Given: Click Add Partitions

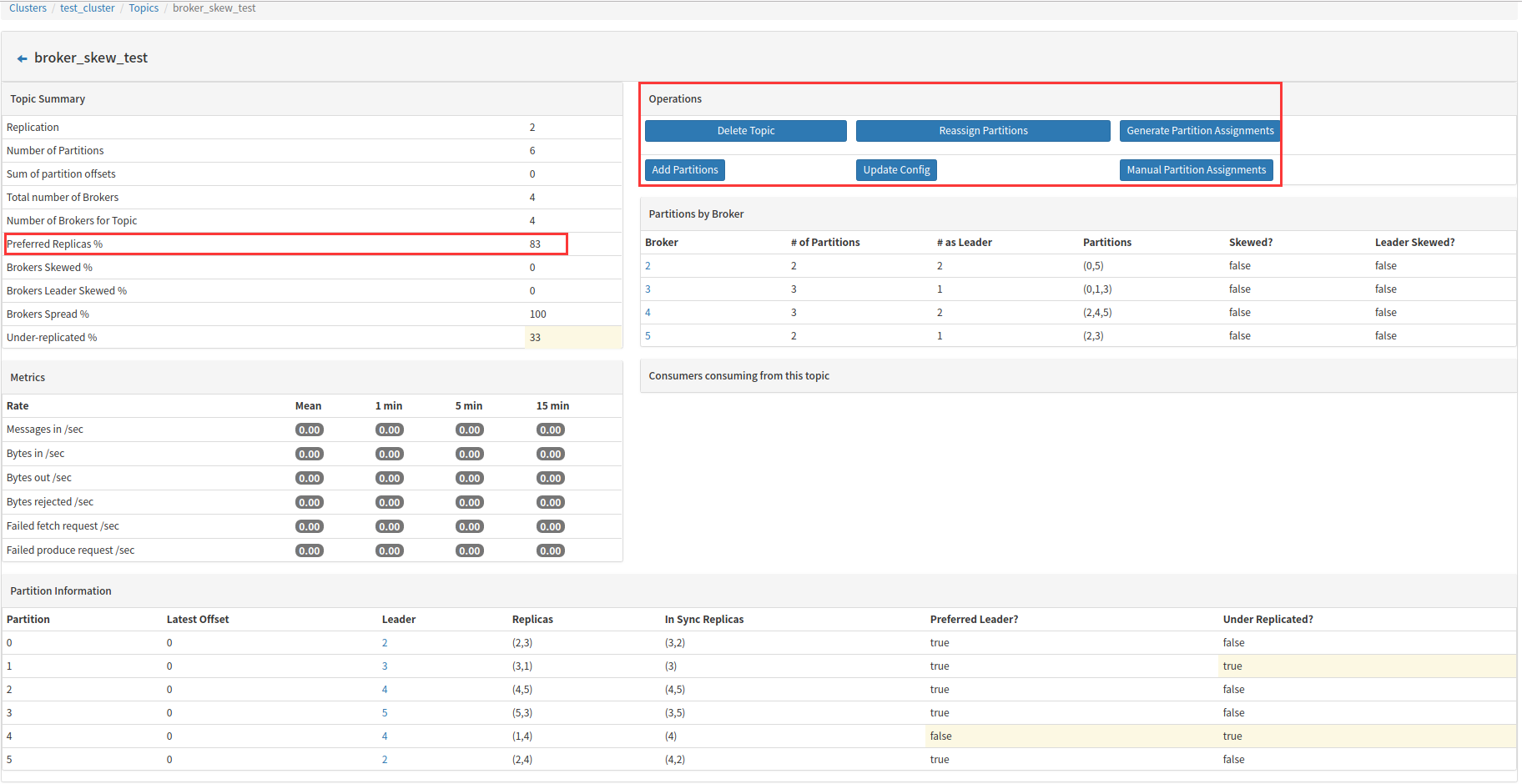Looking at the screenshot, I should tap(684, 169).
